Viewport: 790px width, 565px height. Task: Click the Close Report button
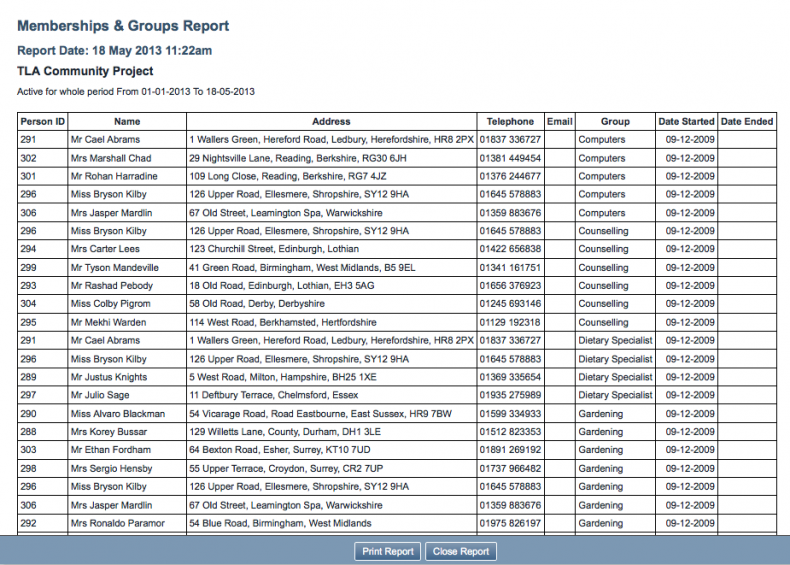(x=461, y=551)
